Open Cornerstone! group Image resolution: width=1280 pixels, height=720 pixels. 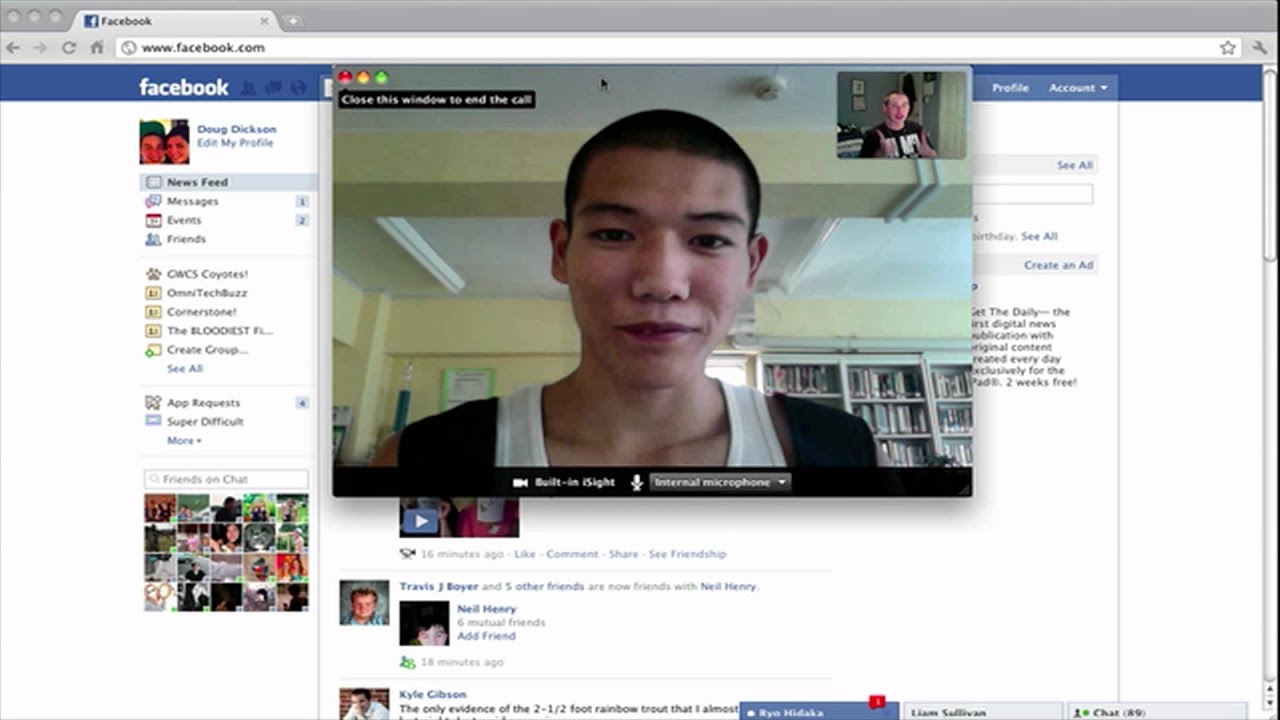pos(201,312)
